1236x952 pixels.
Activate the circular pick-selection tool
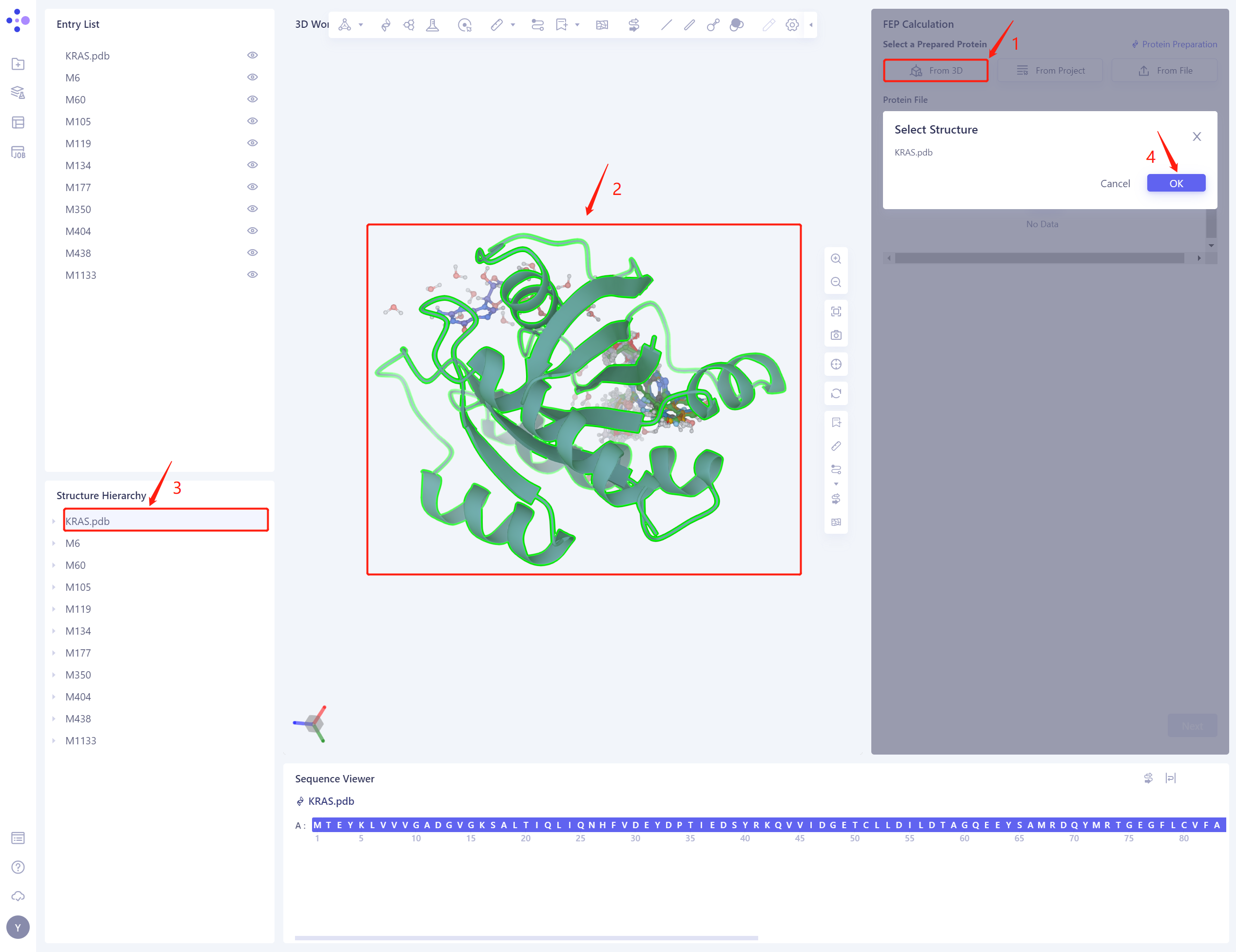coord(465,25)
